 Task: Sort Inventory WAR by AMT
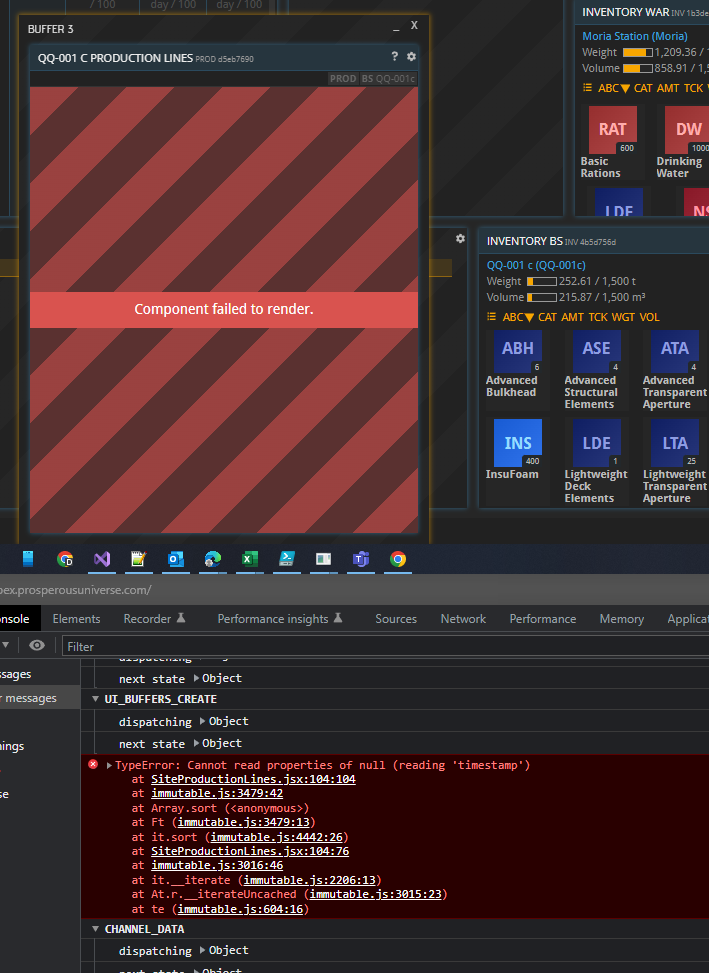pyautogui.click(x=668, y=88)
